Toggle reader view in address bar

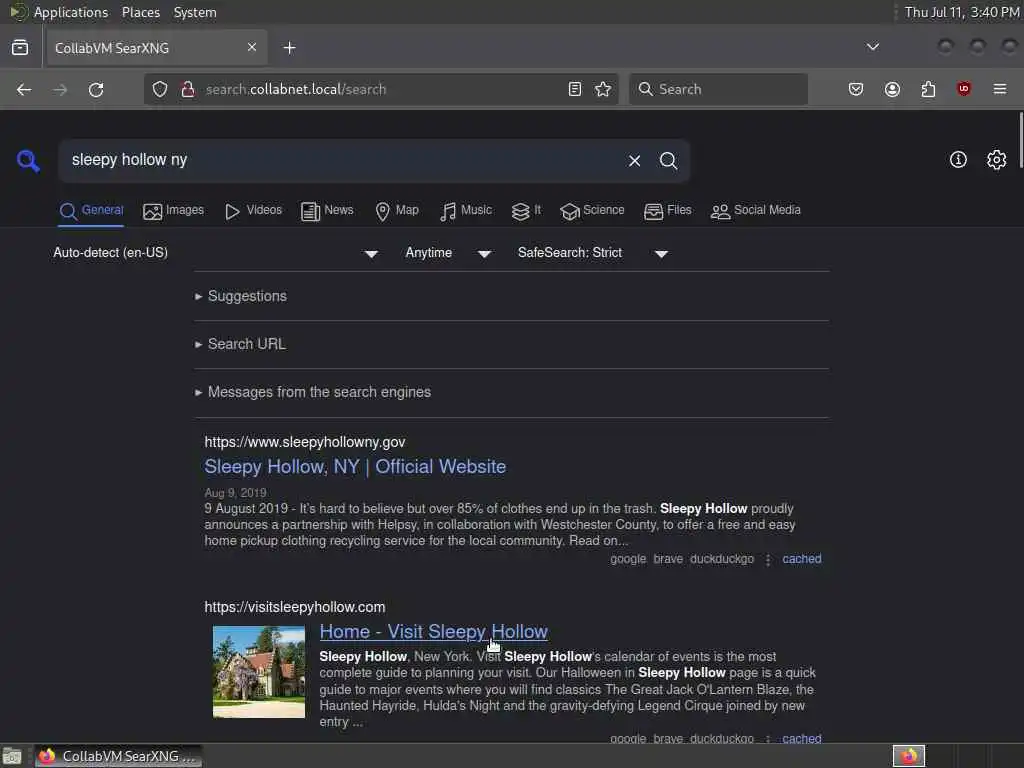click(575, 89)
